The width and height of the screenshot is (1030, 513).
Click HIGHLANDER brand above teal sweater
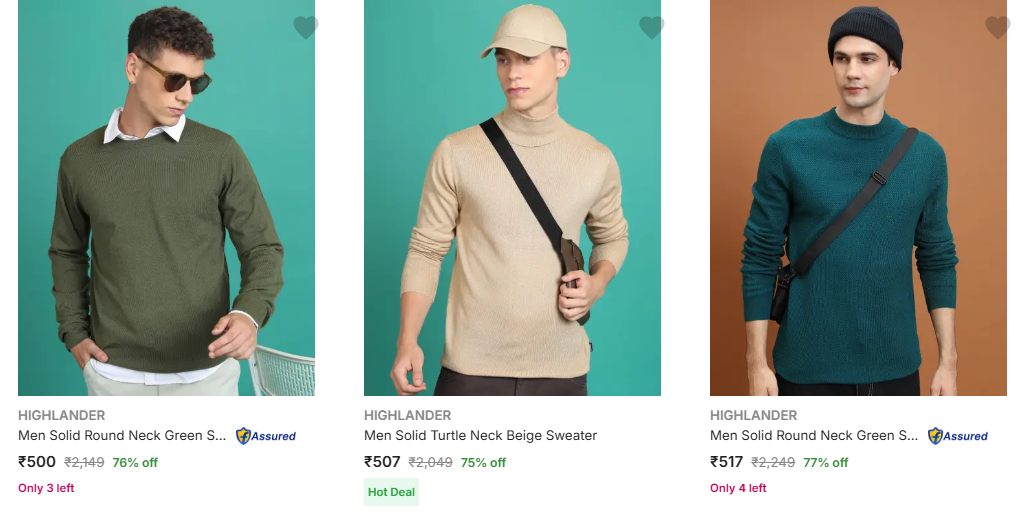tap(753, 415)
